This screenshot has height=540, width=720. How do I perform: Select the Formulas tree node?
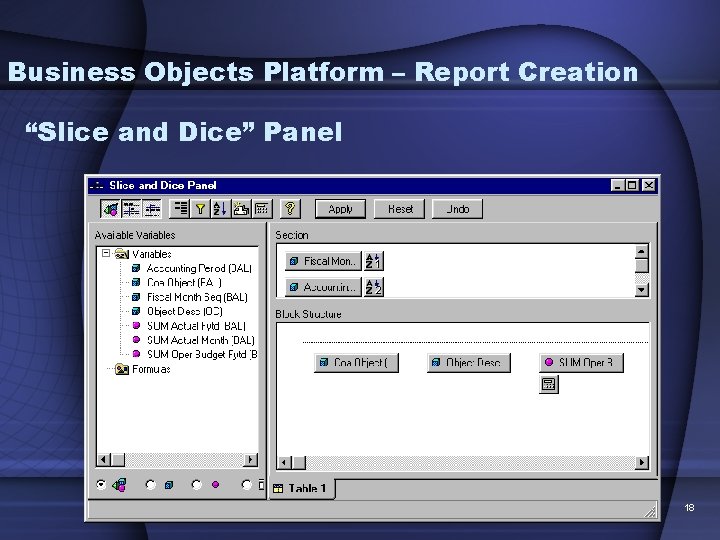(x=151, y=369)
